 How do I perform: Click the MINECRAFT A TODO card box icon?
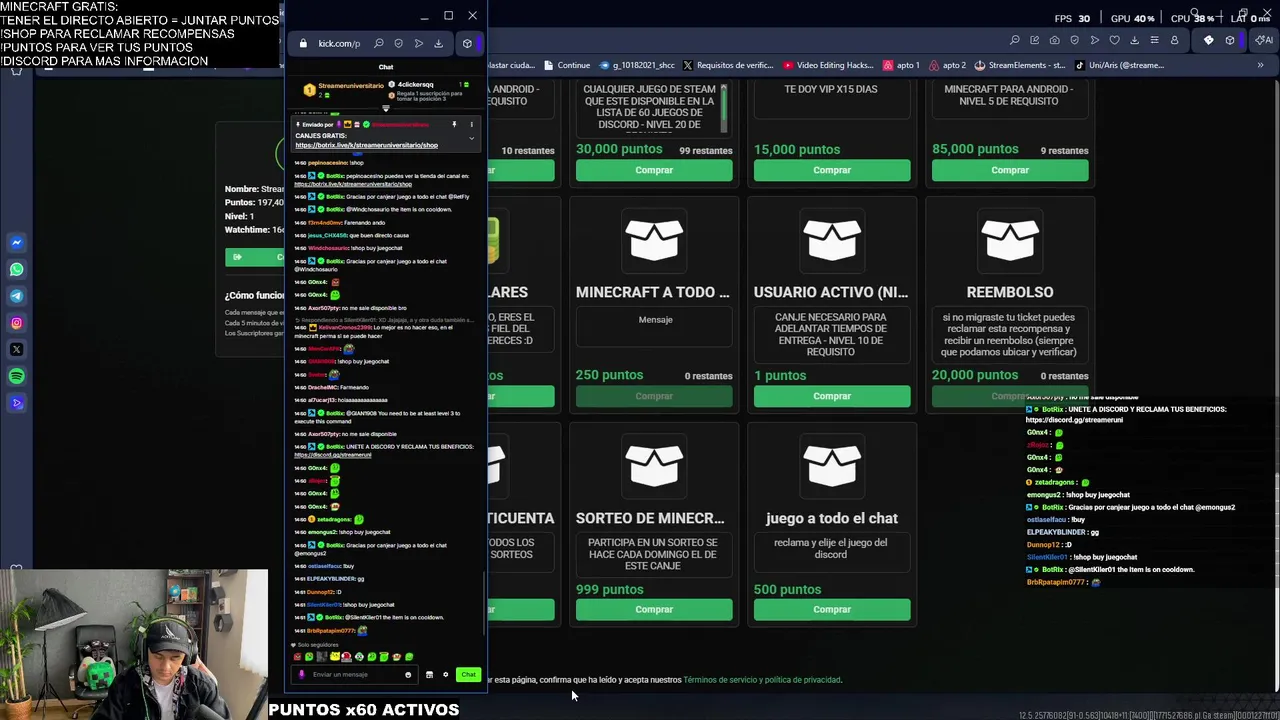654,241
